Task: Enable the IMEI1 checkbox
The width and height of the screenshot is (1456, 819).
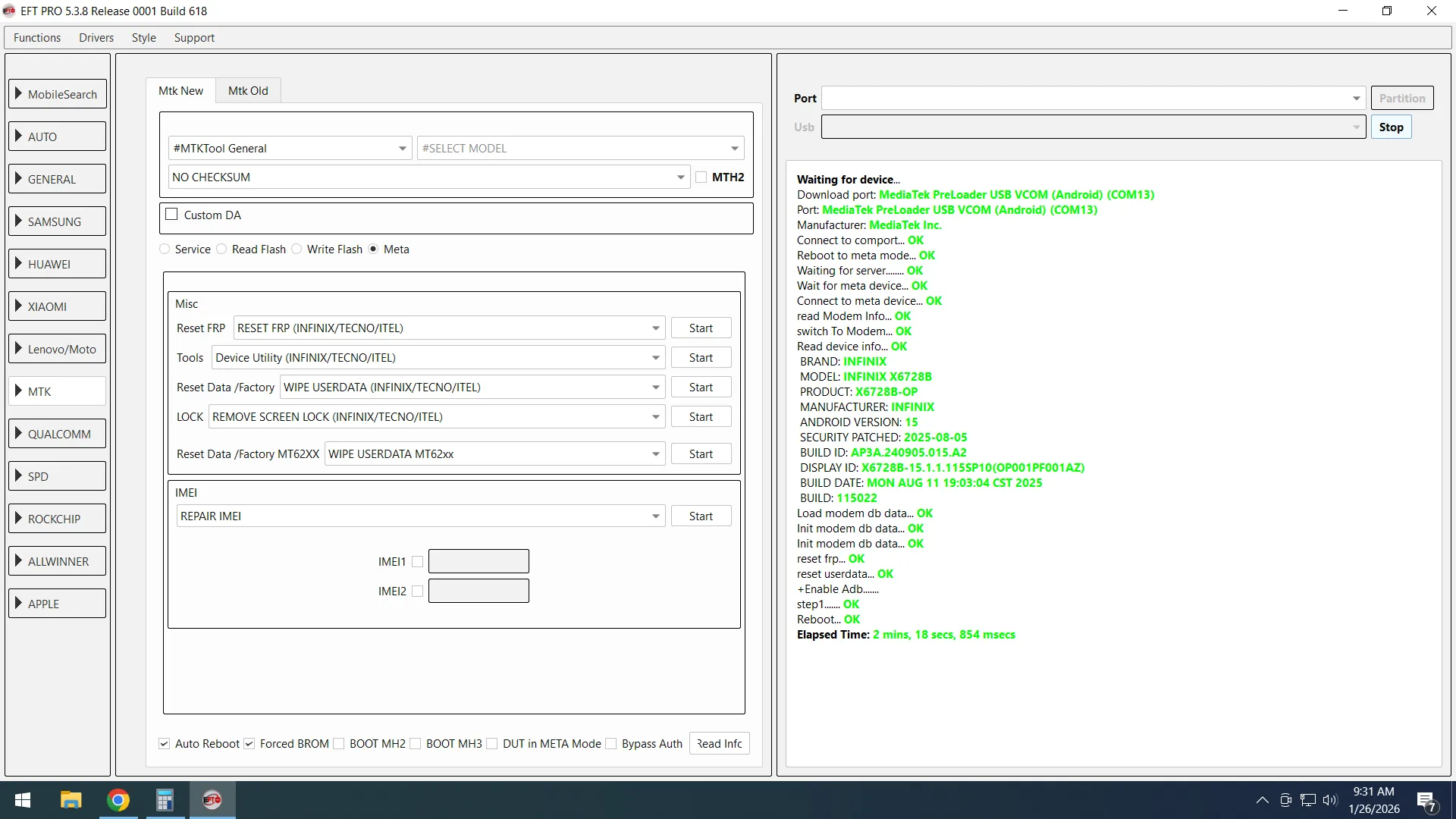Action: (417, 562)
